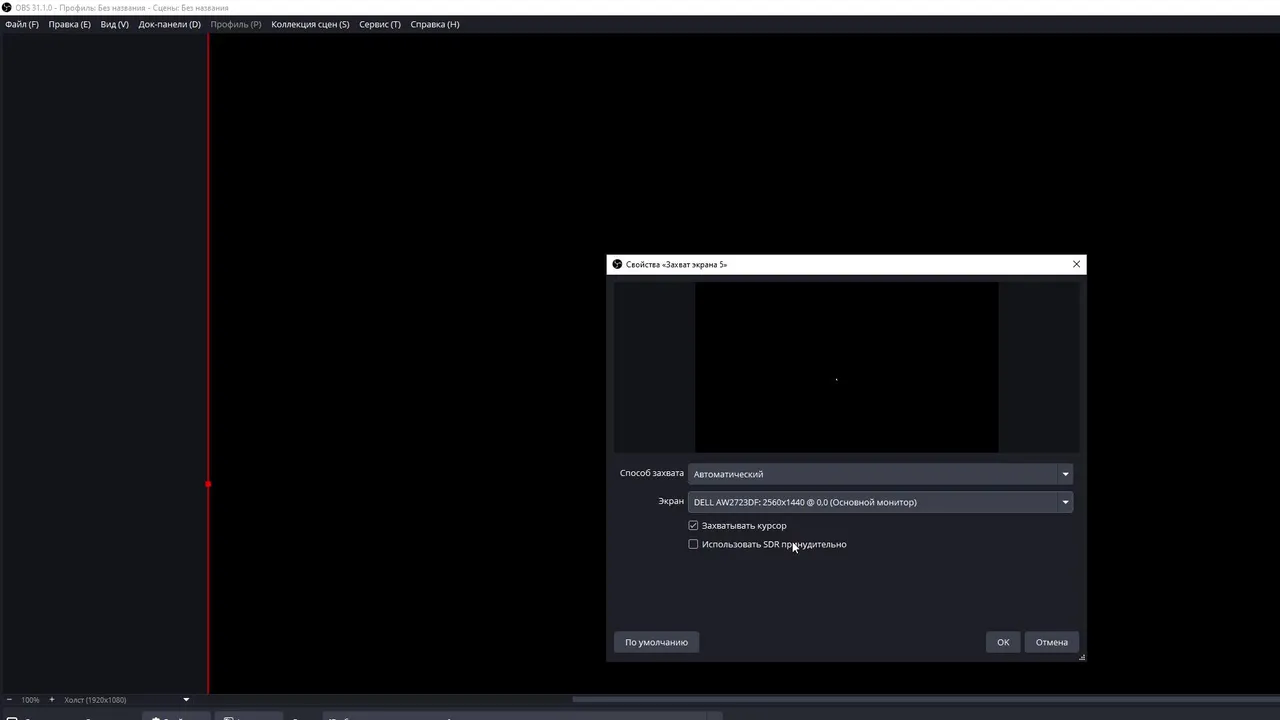Enable Использовать SDR принудительно checkbox
The image size is (1280, 720).
(693, 544)
